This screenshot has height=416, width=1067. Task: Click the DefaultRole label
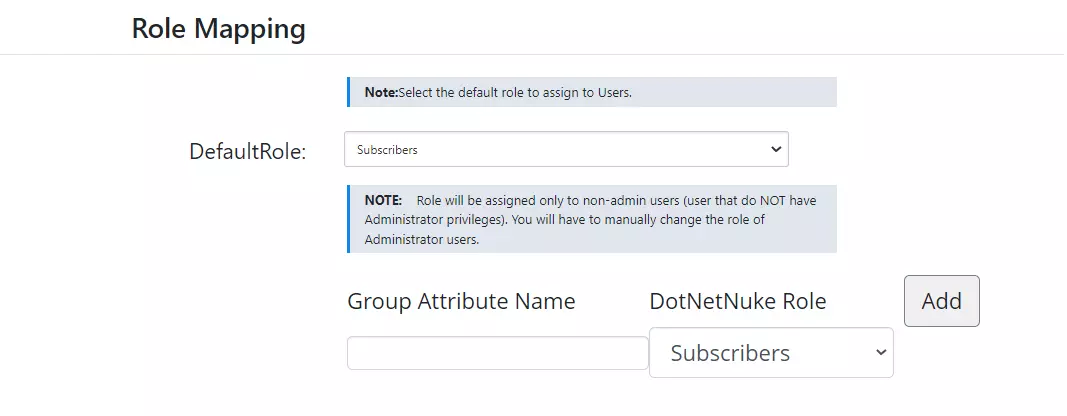[x=248, y=151]
